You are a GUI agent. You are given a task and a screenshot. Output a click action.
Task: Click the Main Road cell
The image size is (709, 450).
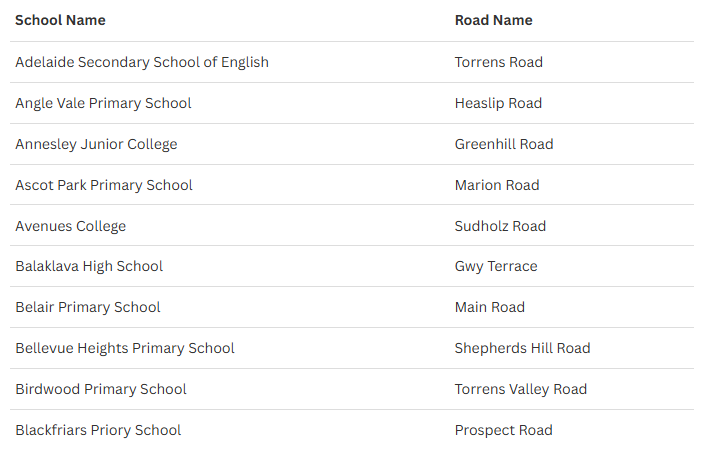489,307
